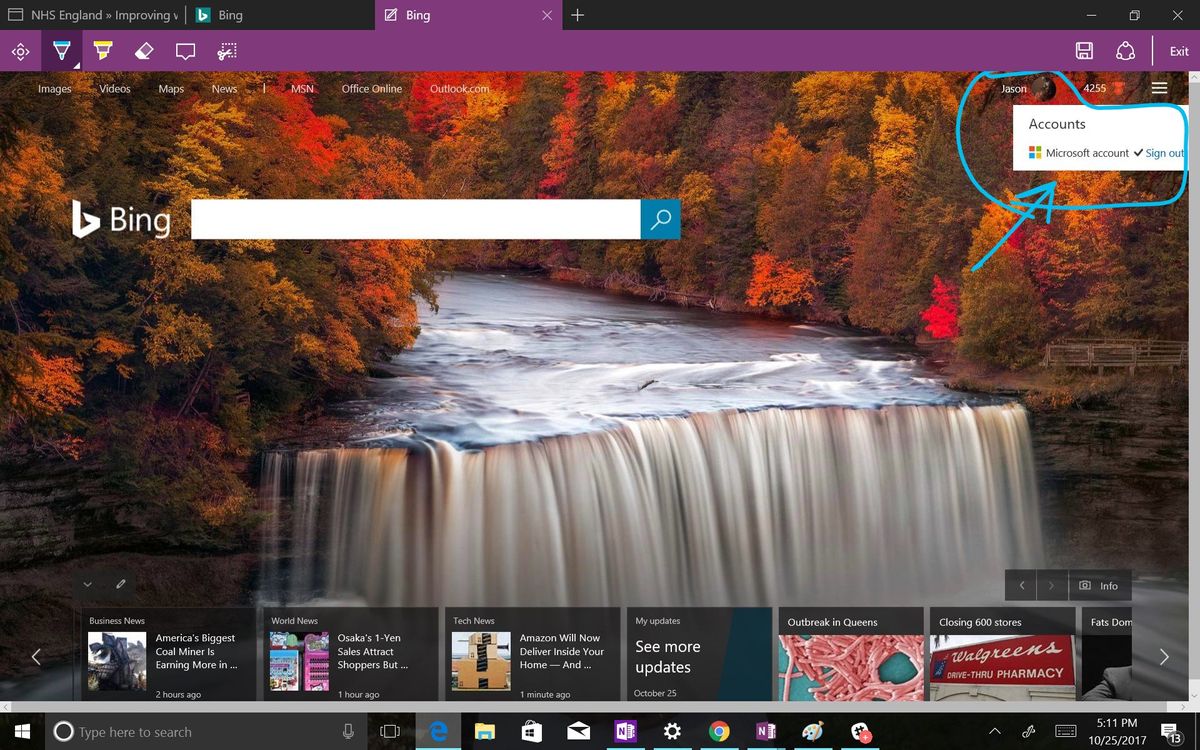Select the yellow highlighter tool
This screenshot has width=1200, height=750.
pos(102,51)
